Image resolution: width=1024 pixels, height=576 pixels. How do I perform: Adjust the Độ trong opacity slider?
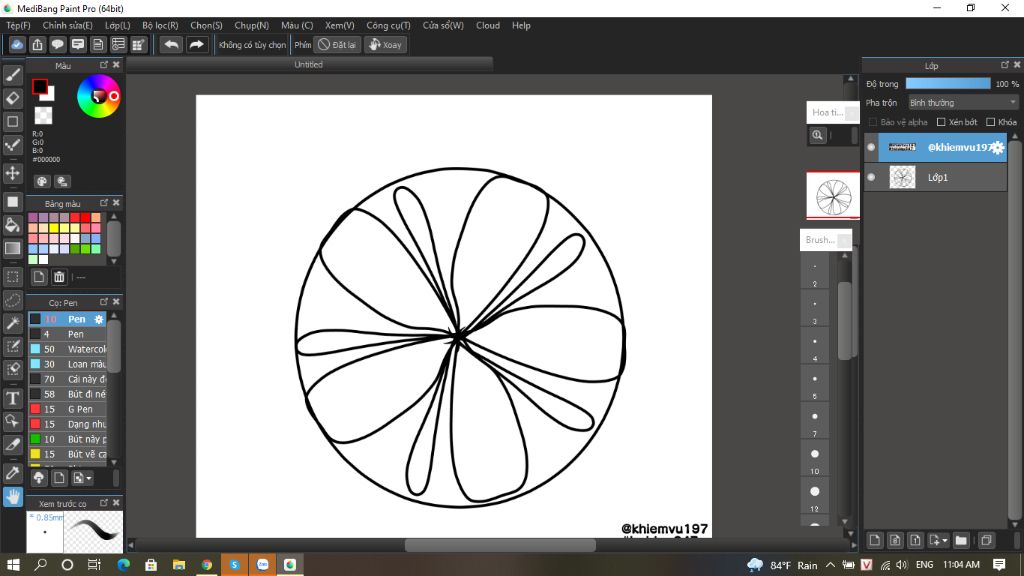coord(948,84)
